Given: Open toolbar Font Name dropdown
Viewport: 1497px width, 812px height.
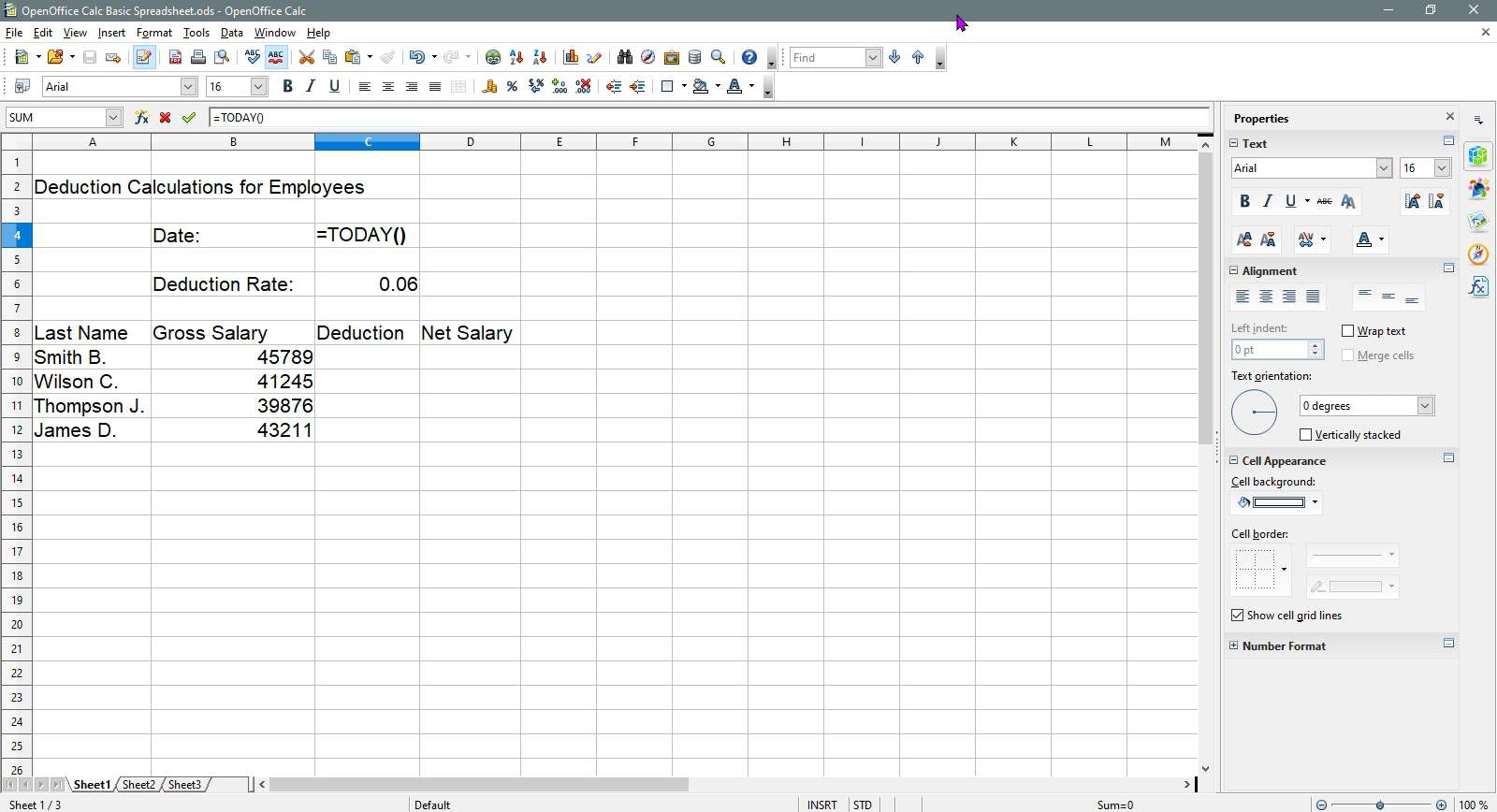Looking at the screenshot, I should 188,86.
